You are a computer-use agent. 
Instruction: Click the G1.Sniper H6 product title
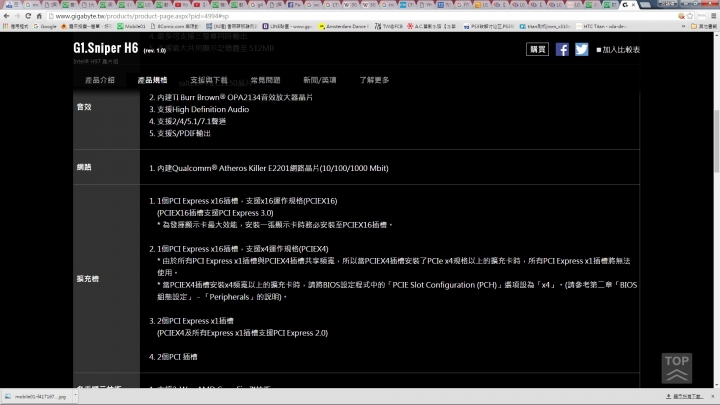(106, 48)
